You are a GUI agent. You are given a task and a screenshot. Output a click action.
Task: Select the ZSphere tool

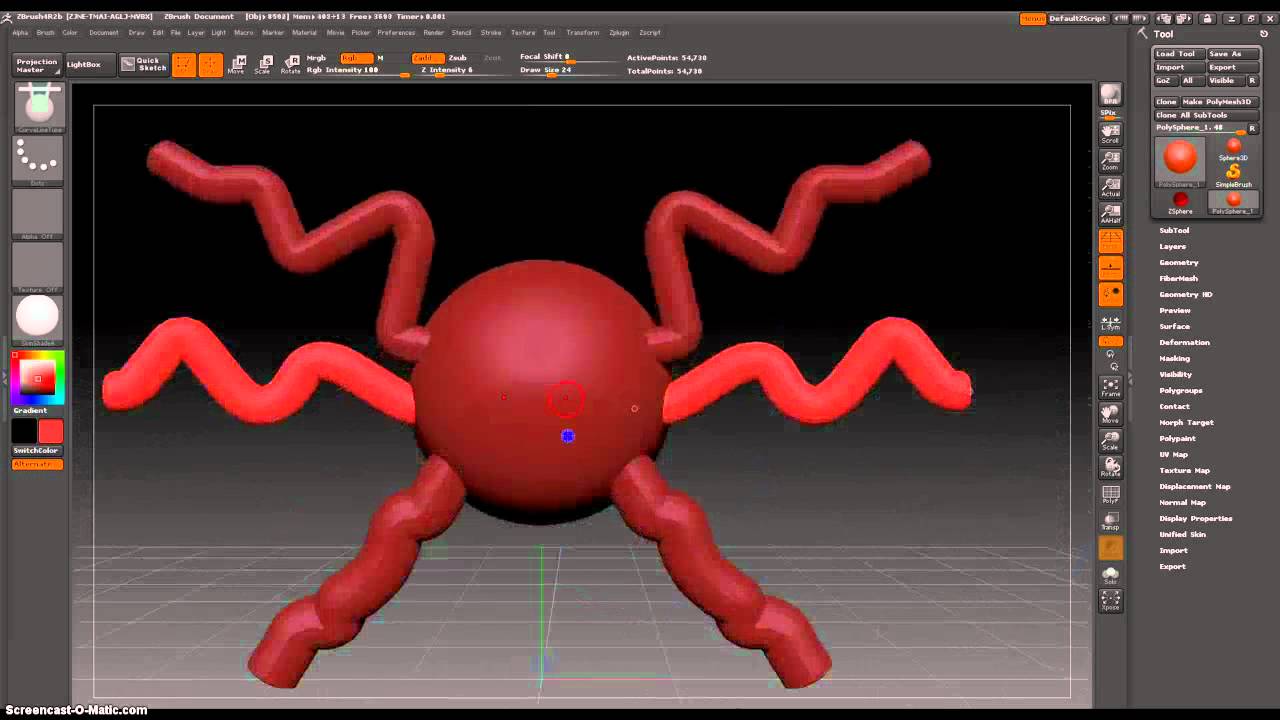pos(1180,204)
